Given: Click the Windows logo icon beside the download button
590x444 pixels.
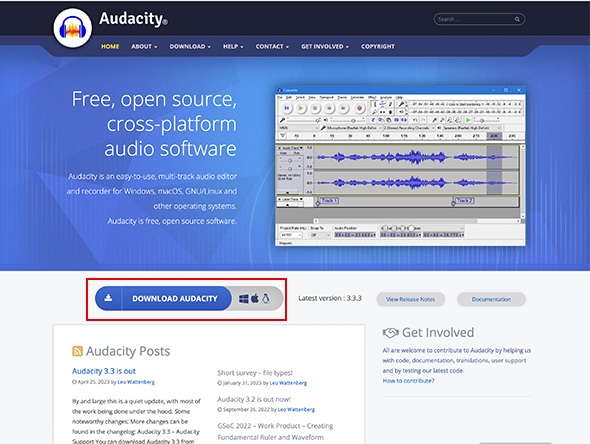Looking at the screenshot, I should tap(243, 299).
